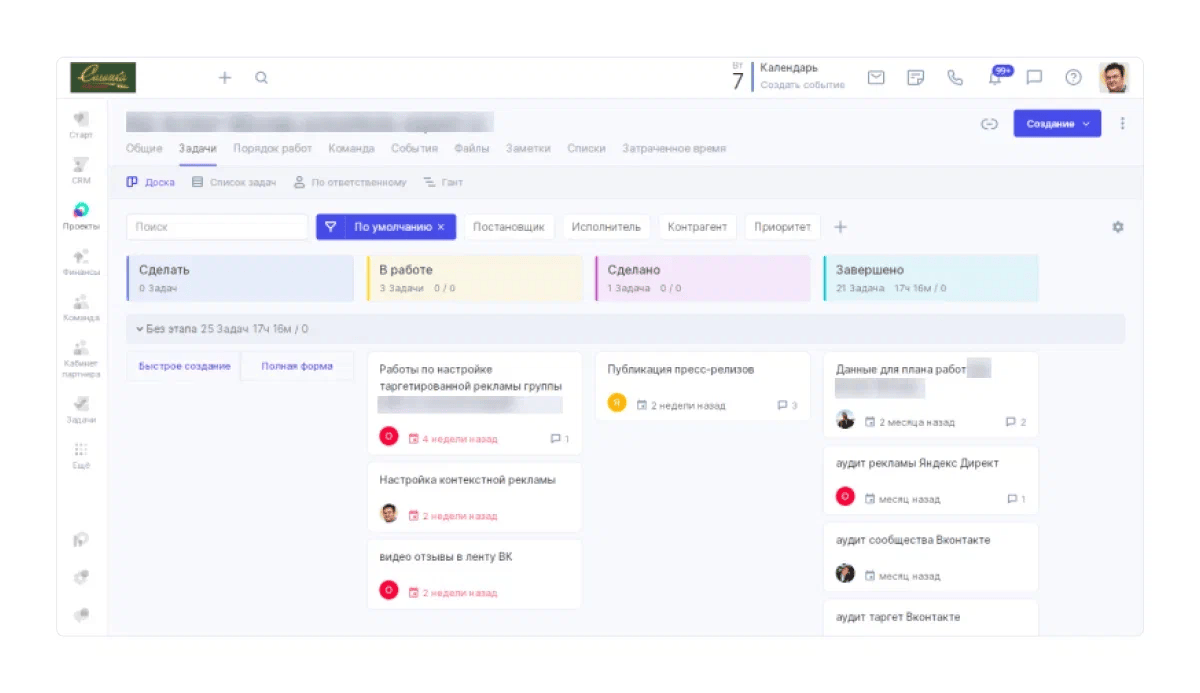
Task: Open the Создание dropdown button
Action: pos(1056,124)
